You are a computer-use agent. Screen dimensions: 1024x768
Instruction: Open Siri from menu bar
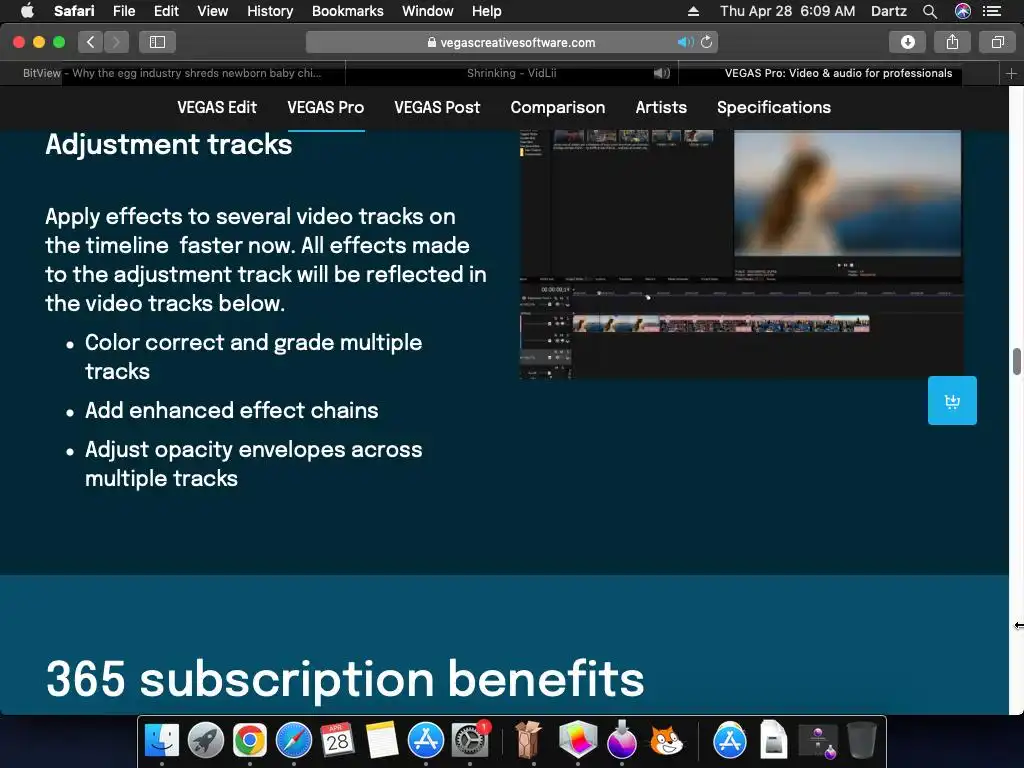963,11
